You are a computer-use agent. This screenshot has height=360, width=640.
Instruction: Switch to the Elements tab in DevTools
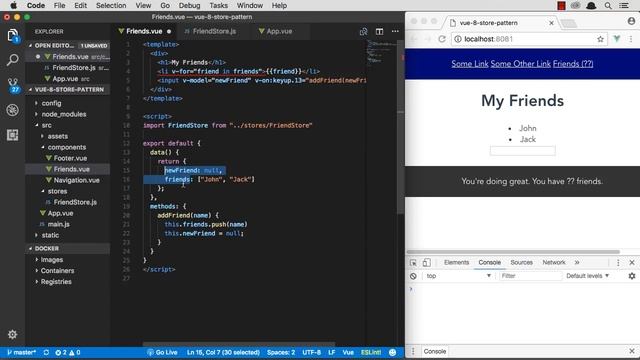pos(456,262)
